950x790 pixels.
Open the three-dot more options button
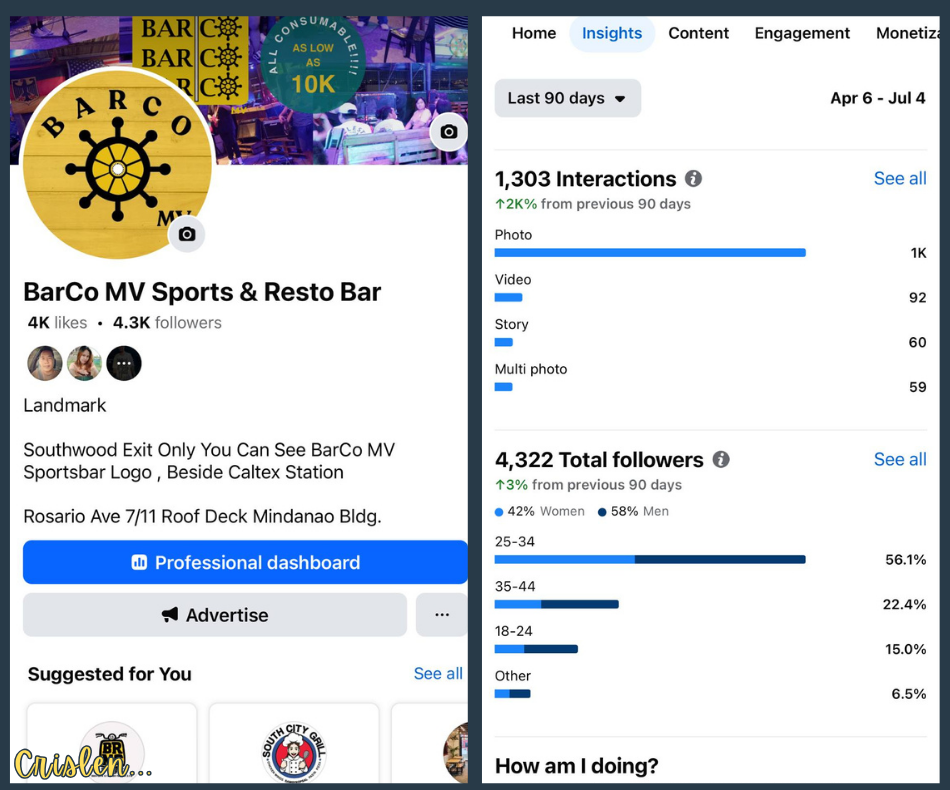[x=442, y=615]
